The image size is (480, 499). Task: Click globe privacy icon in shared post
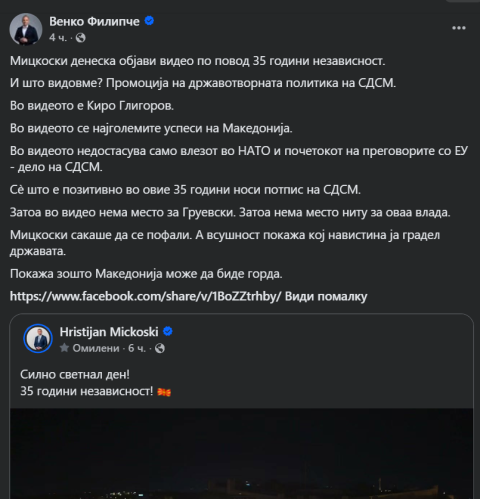pos(160,348)
